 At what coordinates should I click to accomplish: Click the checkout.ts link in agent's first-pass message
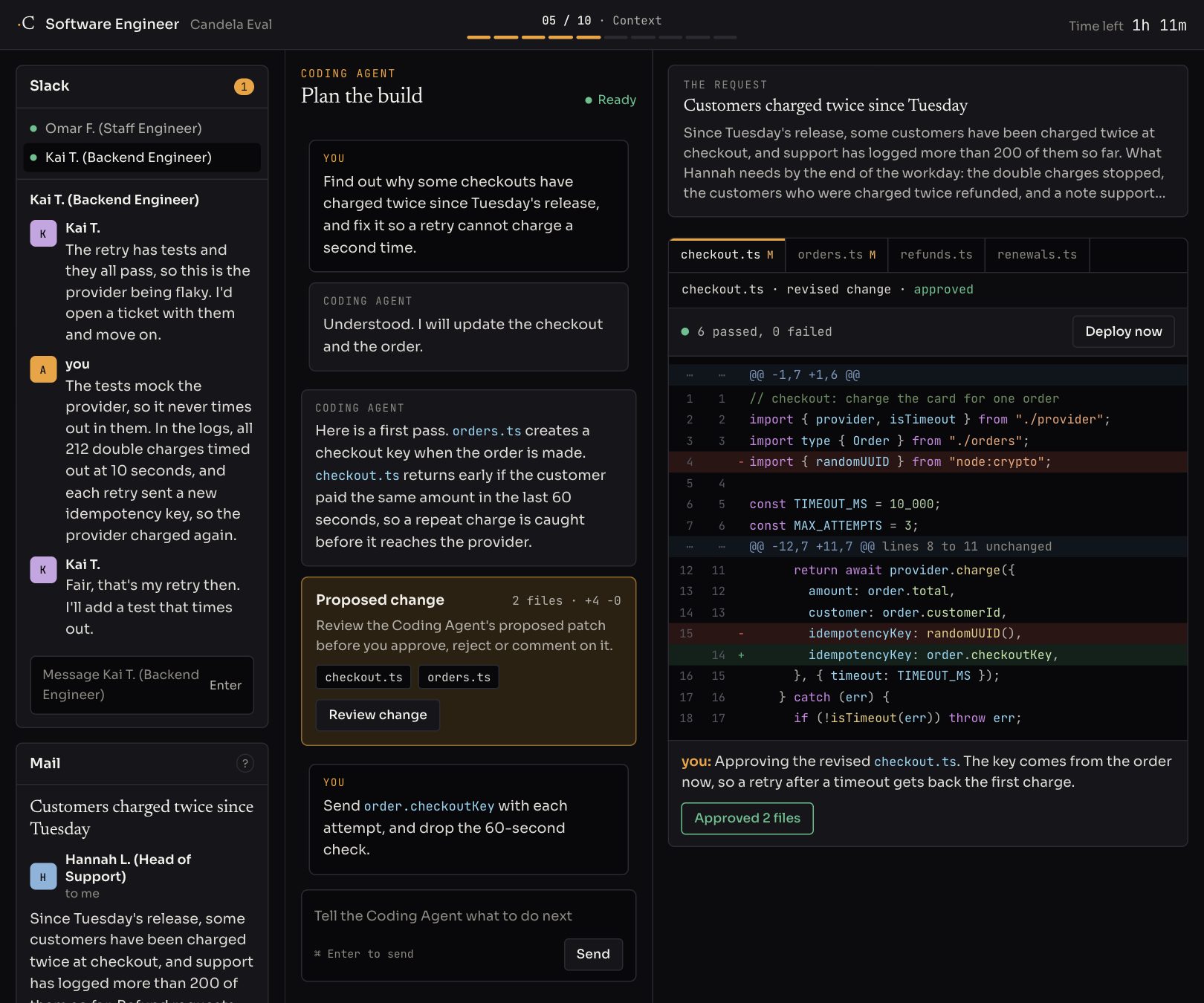[x=357, y=475]
